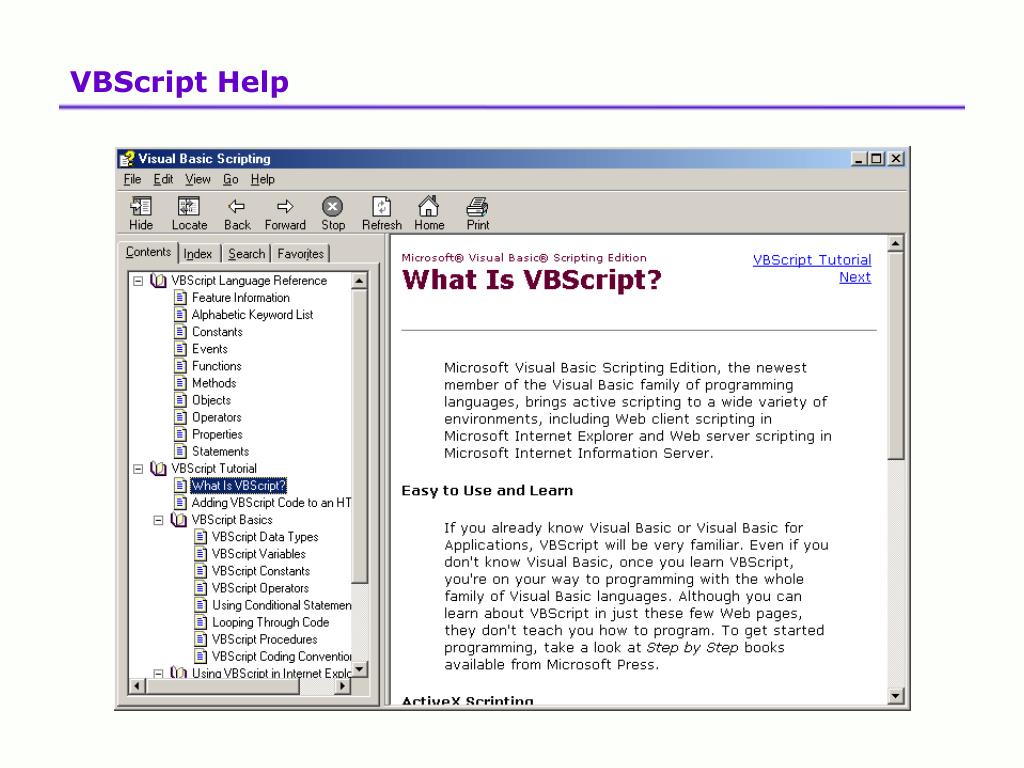This screenshot has width=1024, height=768.
Task: Open VBScript Coding Conventions topic
Action: click(281, 656)
